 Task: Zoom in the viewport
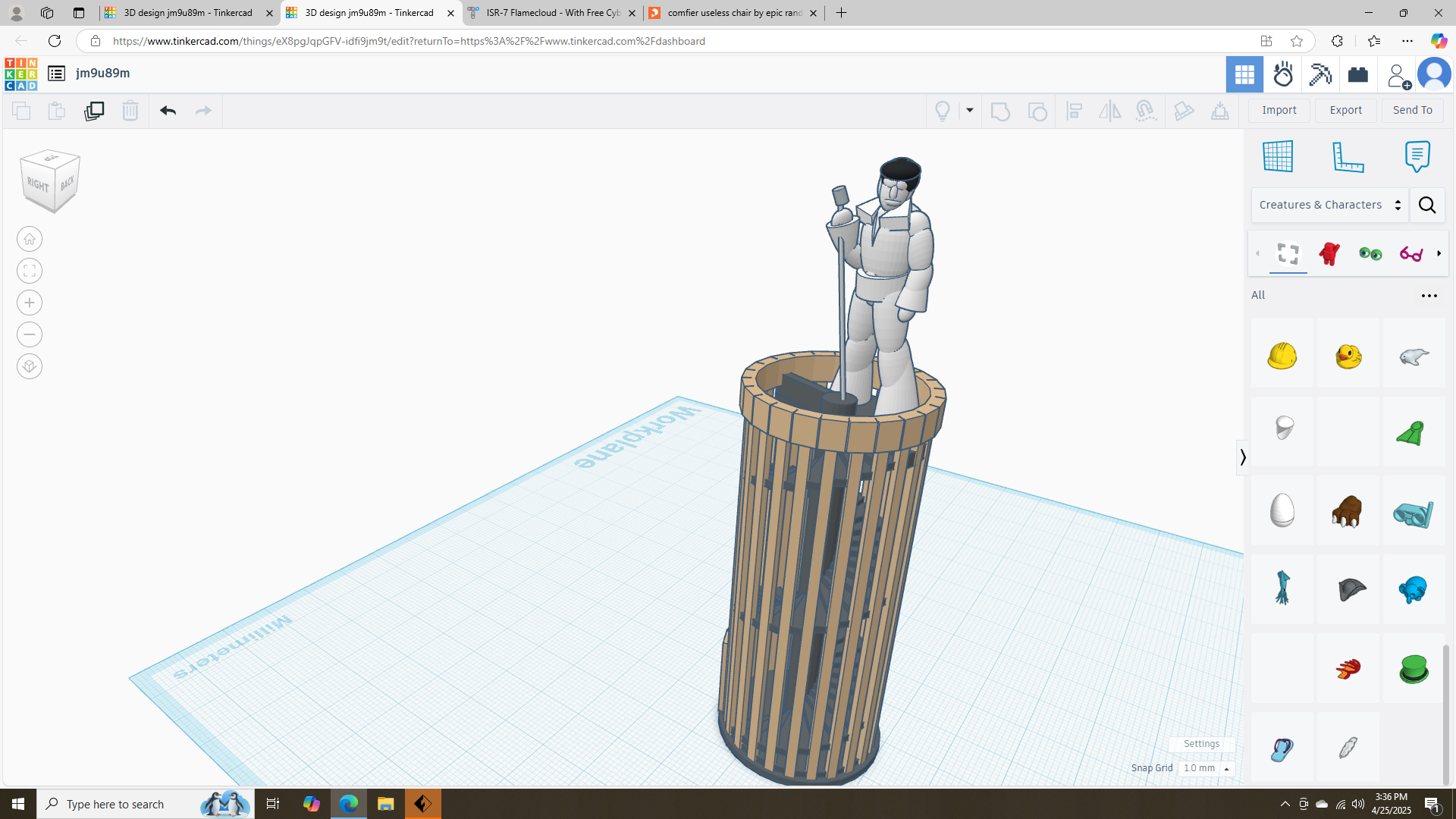point(30,303)
